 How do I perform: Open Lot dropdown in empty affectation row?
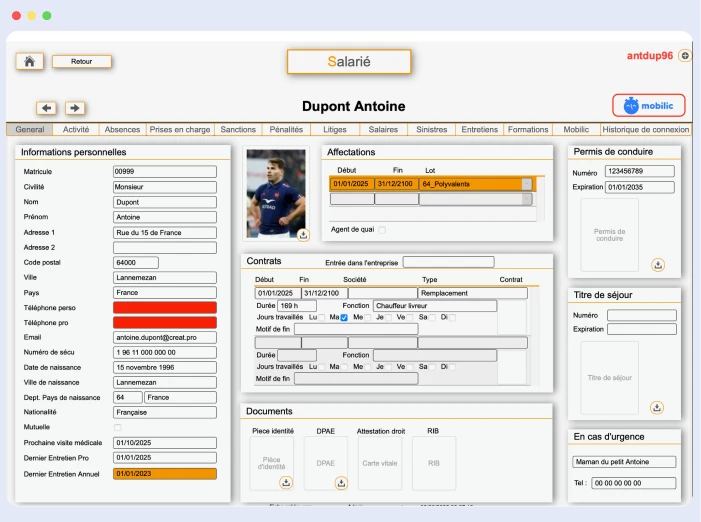click(527, 199)
